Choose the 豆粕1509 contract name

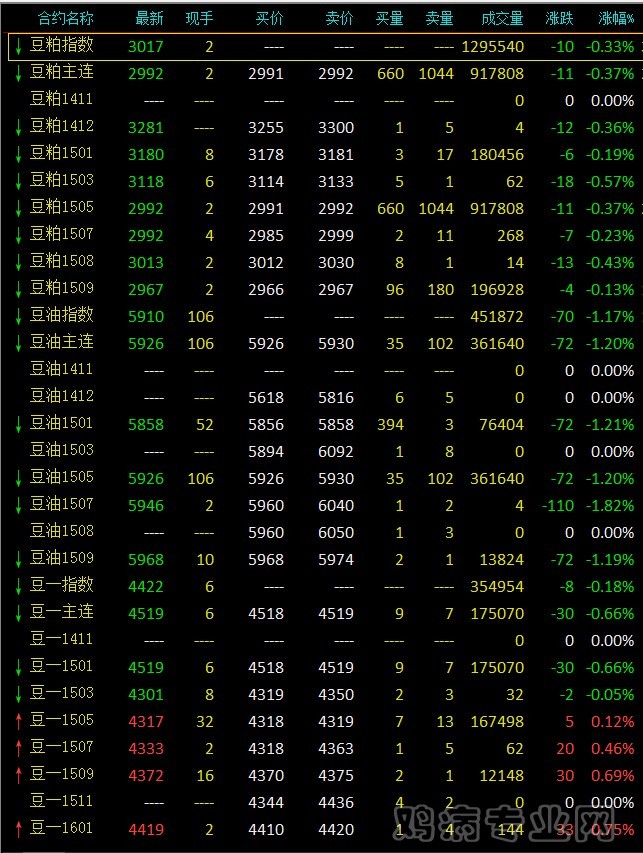tap(62, 289)
